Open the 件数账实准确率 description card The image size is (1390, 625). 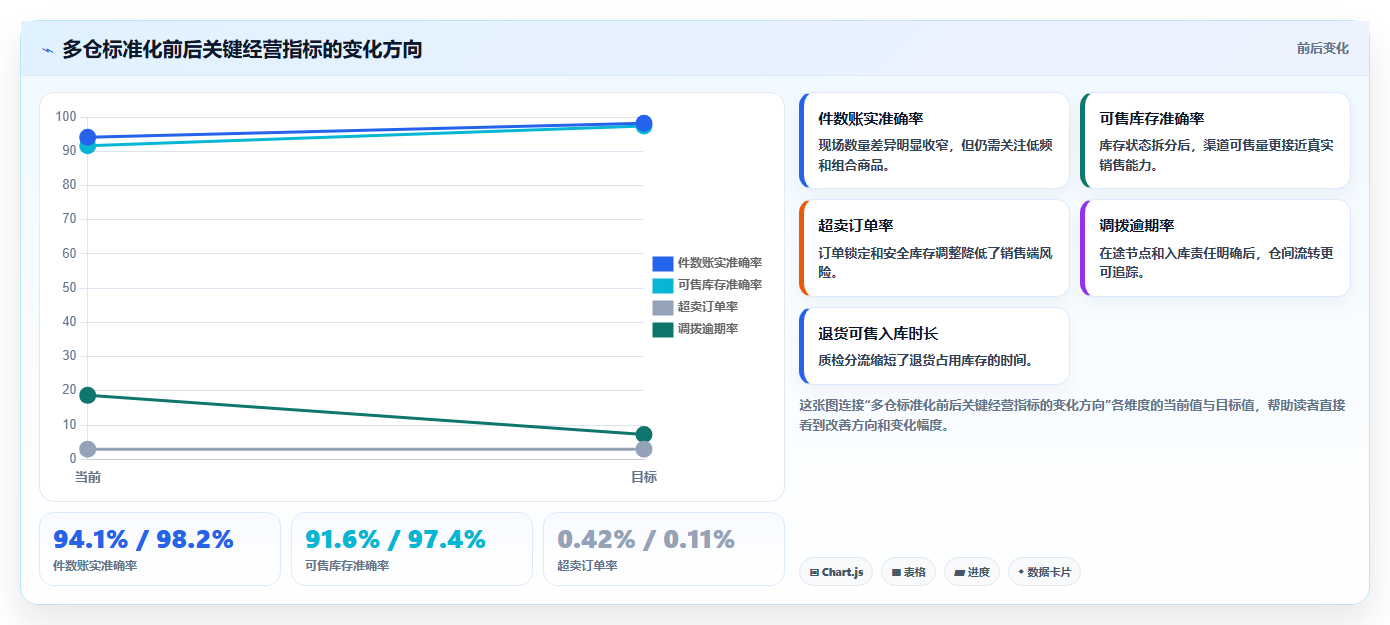934,141
